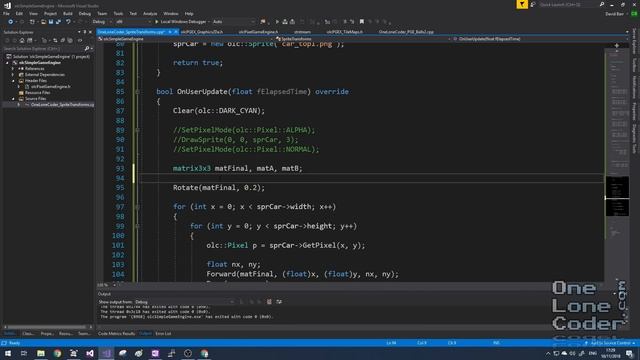The height and width of the screenshot is (360, 640).
Task: Open the Auto dropdown in toolbar
Action: click(x=234, y=22)
